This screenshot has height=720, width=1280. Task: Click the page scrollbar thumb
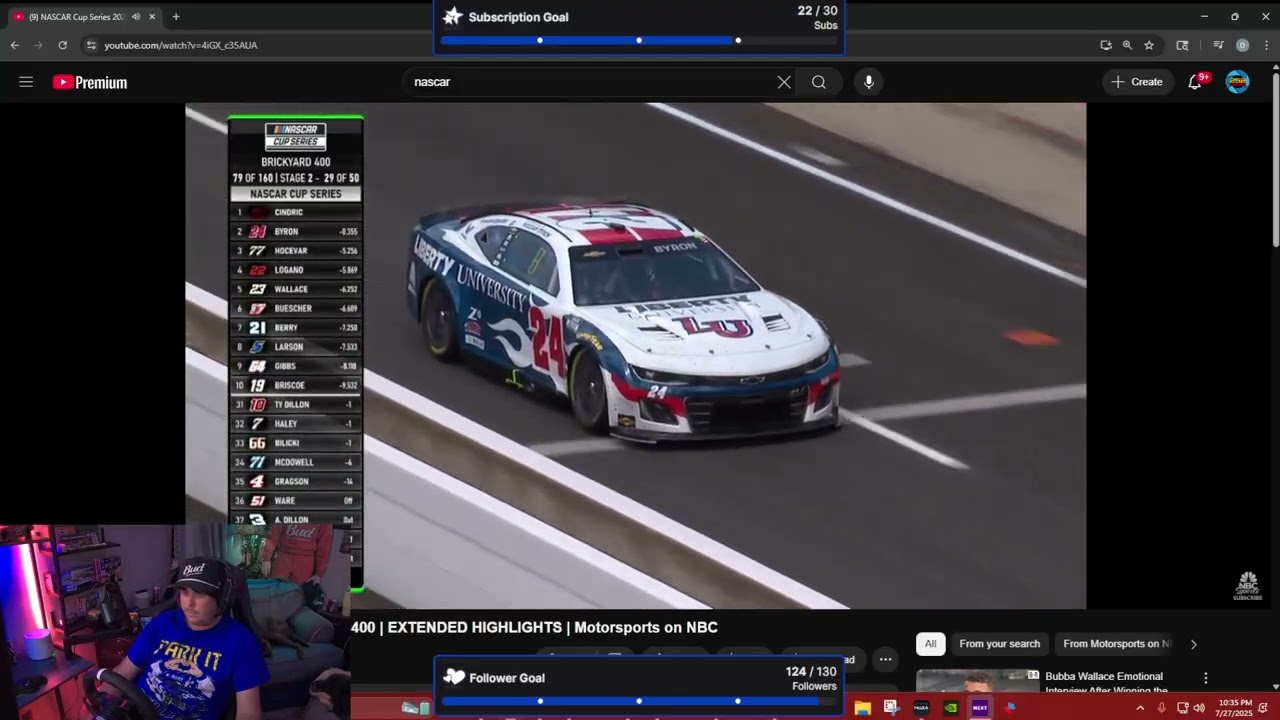click(x=1275, y=160)
